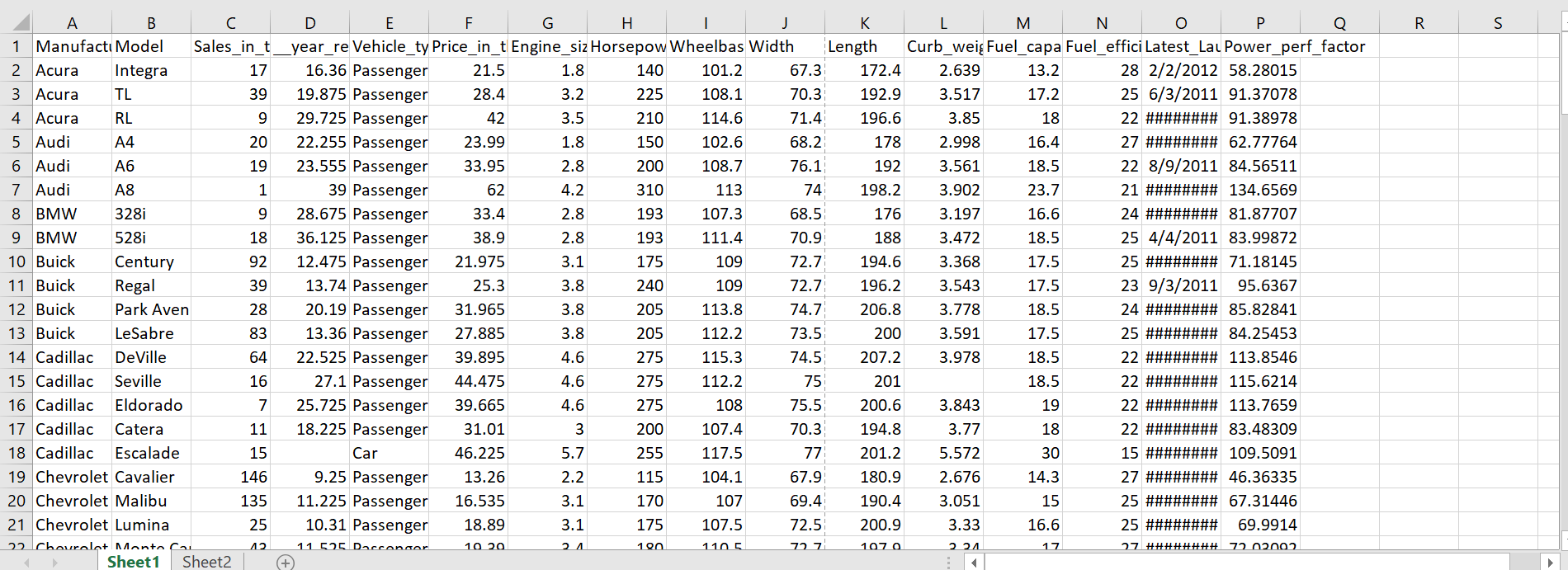Image resolution: width=1568 pixels, height=570 pixels.
Task: Select the 'Car' vehicle type cell
Action: [389, 453]
